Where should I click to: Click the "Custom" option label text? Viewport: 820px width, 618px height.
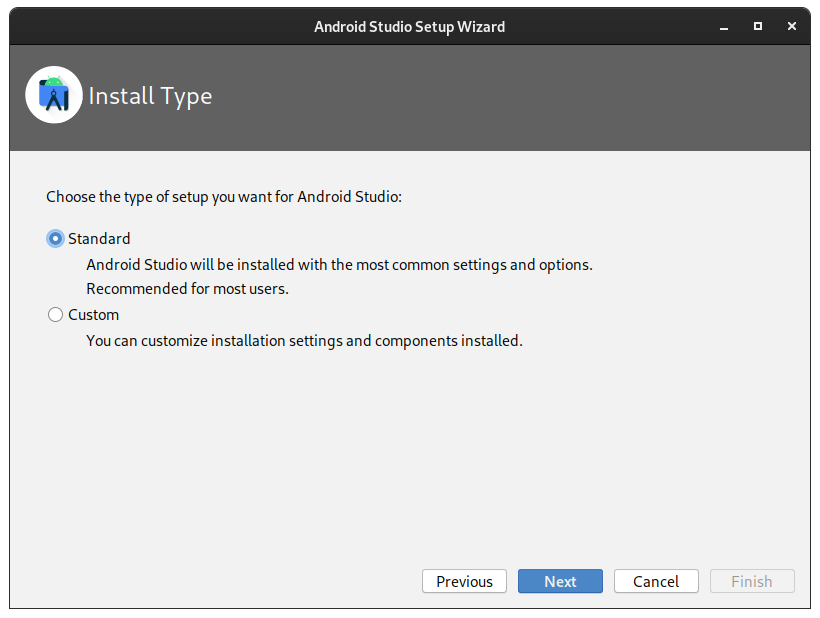point(93,315)
